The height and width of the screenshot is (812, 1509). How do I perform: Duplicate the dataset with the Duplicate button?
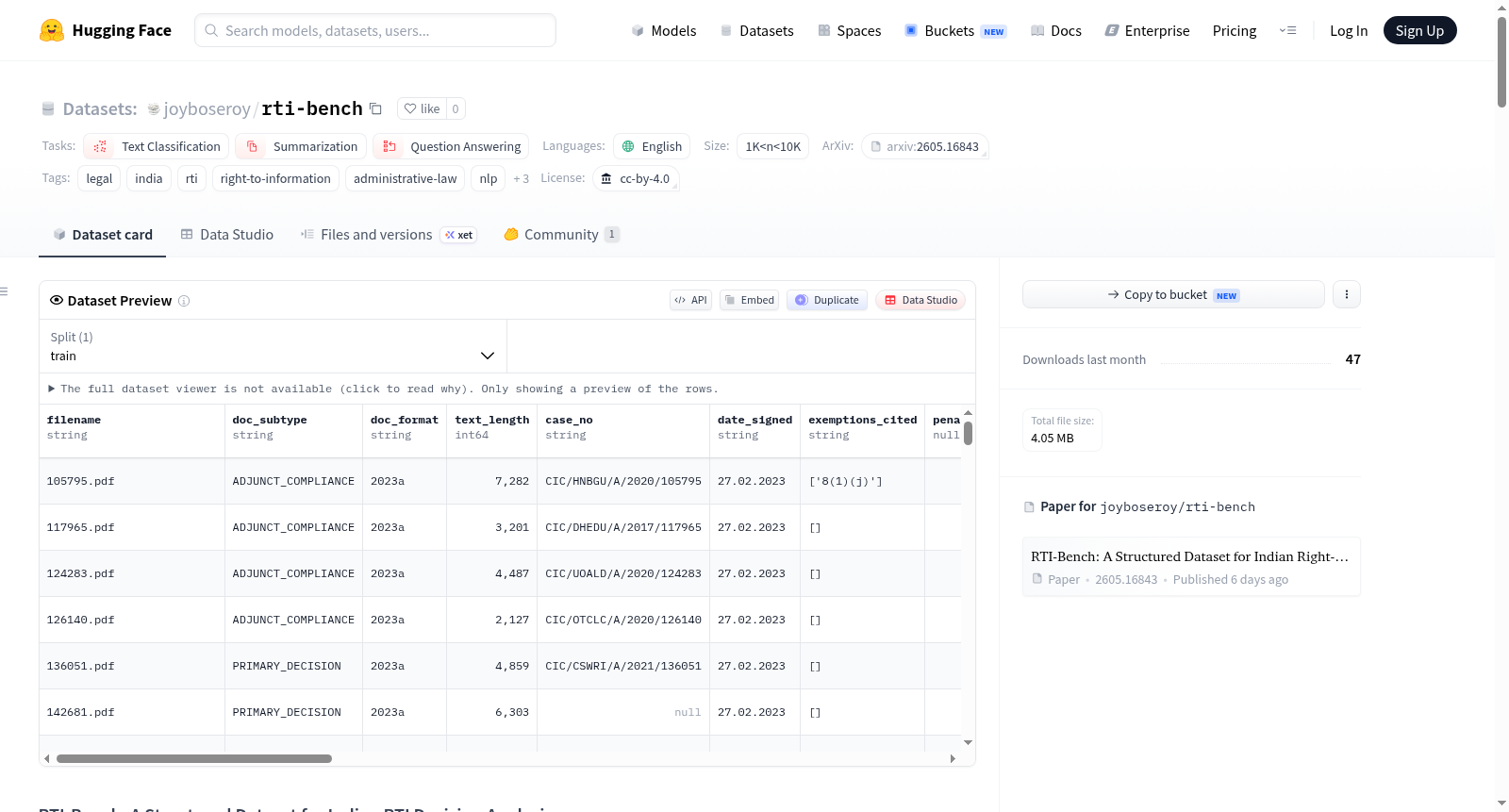(827, 300)
